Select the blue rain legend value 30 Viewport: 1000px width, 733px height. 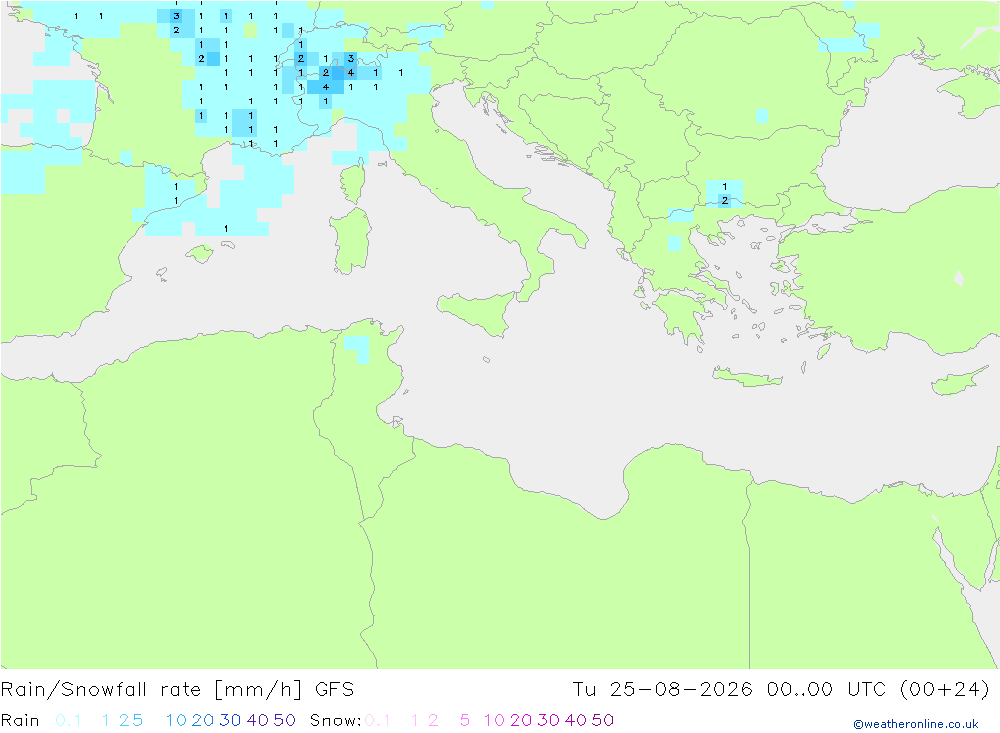pyautogui.click(x=230, y=720)
